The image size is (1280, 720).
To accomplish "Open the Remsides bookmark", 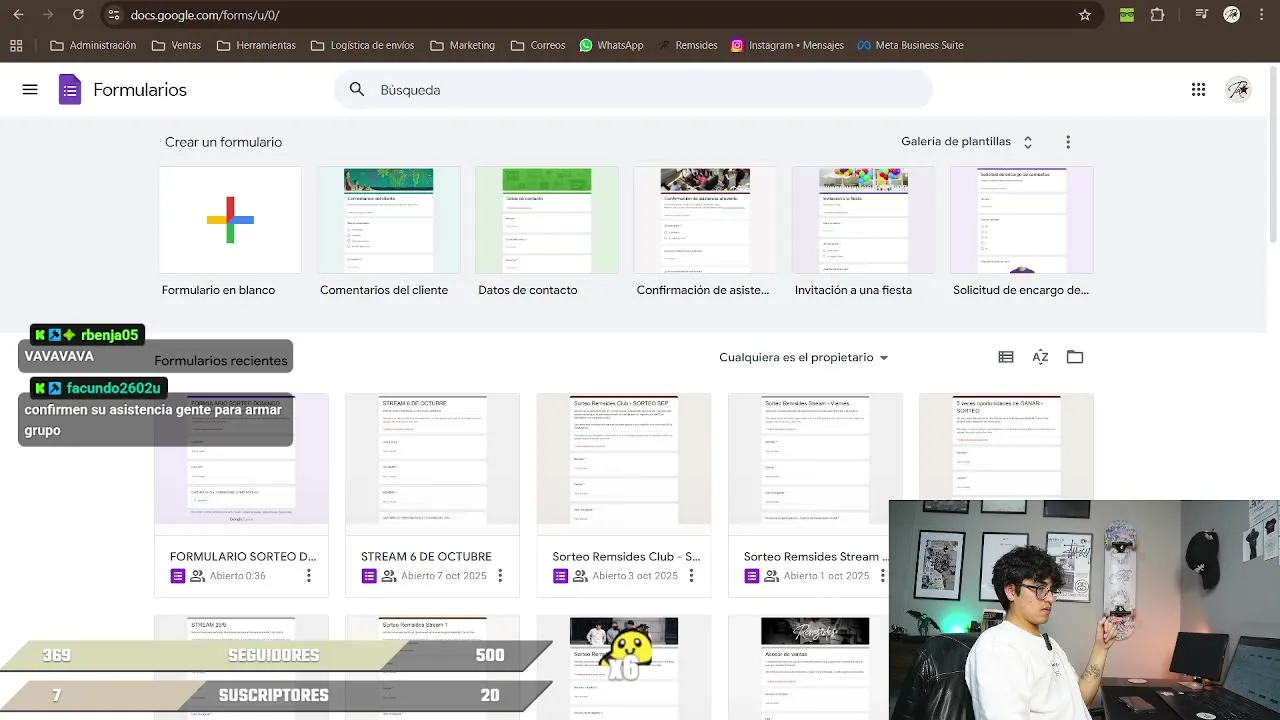I will pos(688,45).
